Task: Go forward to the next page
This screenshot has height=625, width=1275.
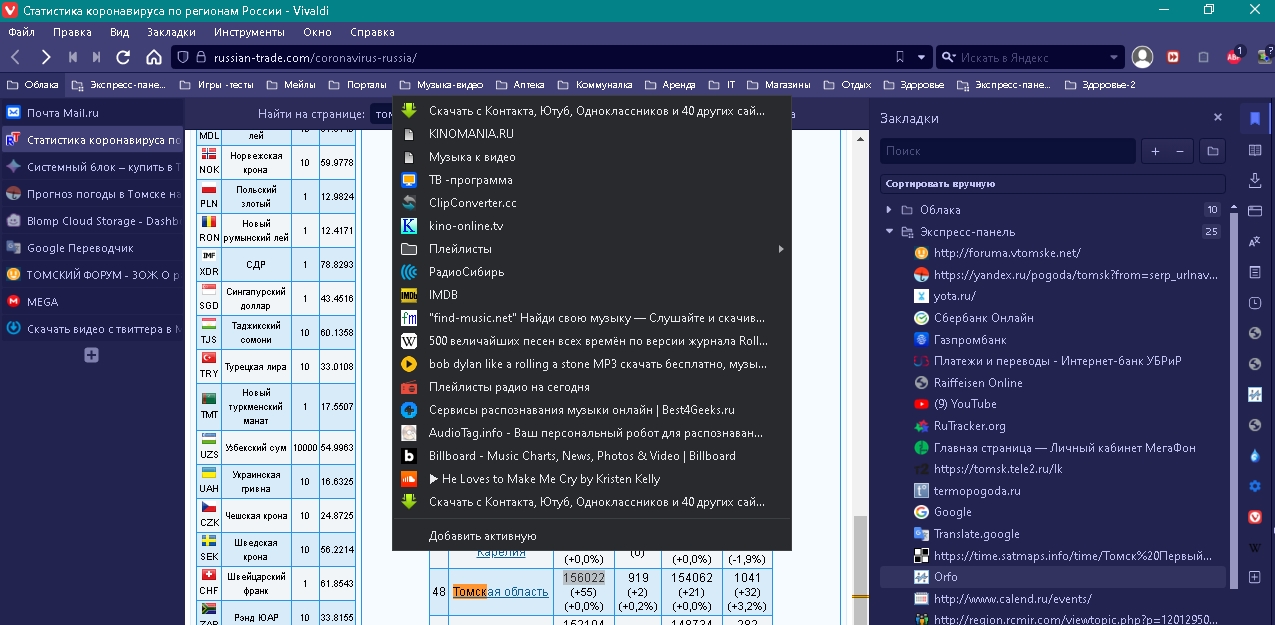Action: (x=45, y=57)
